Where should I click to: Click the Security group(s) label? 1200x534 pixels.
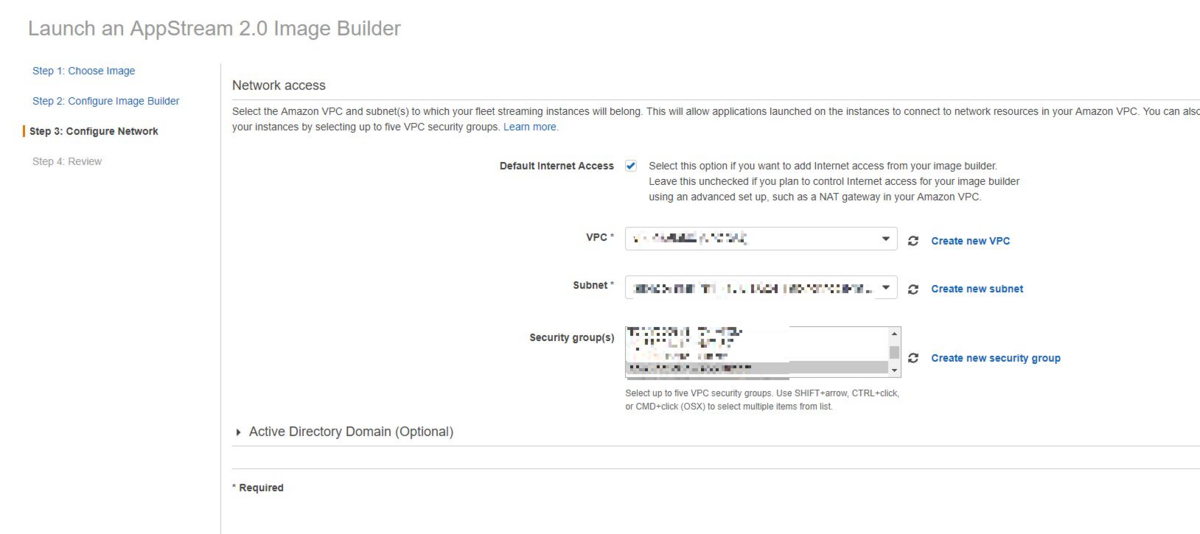click(572, 338)
